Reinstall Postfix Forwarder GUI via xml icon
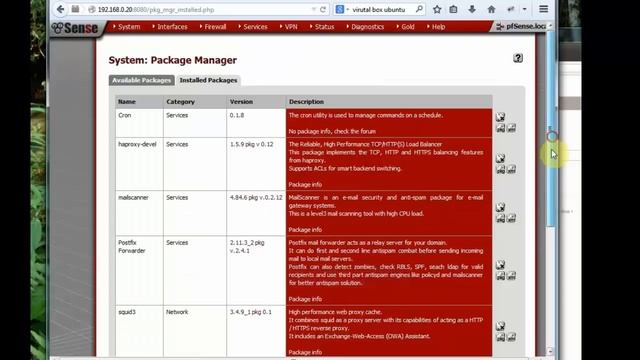The width and height of the screenshot is (640, 360). tap(511, 276)
